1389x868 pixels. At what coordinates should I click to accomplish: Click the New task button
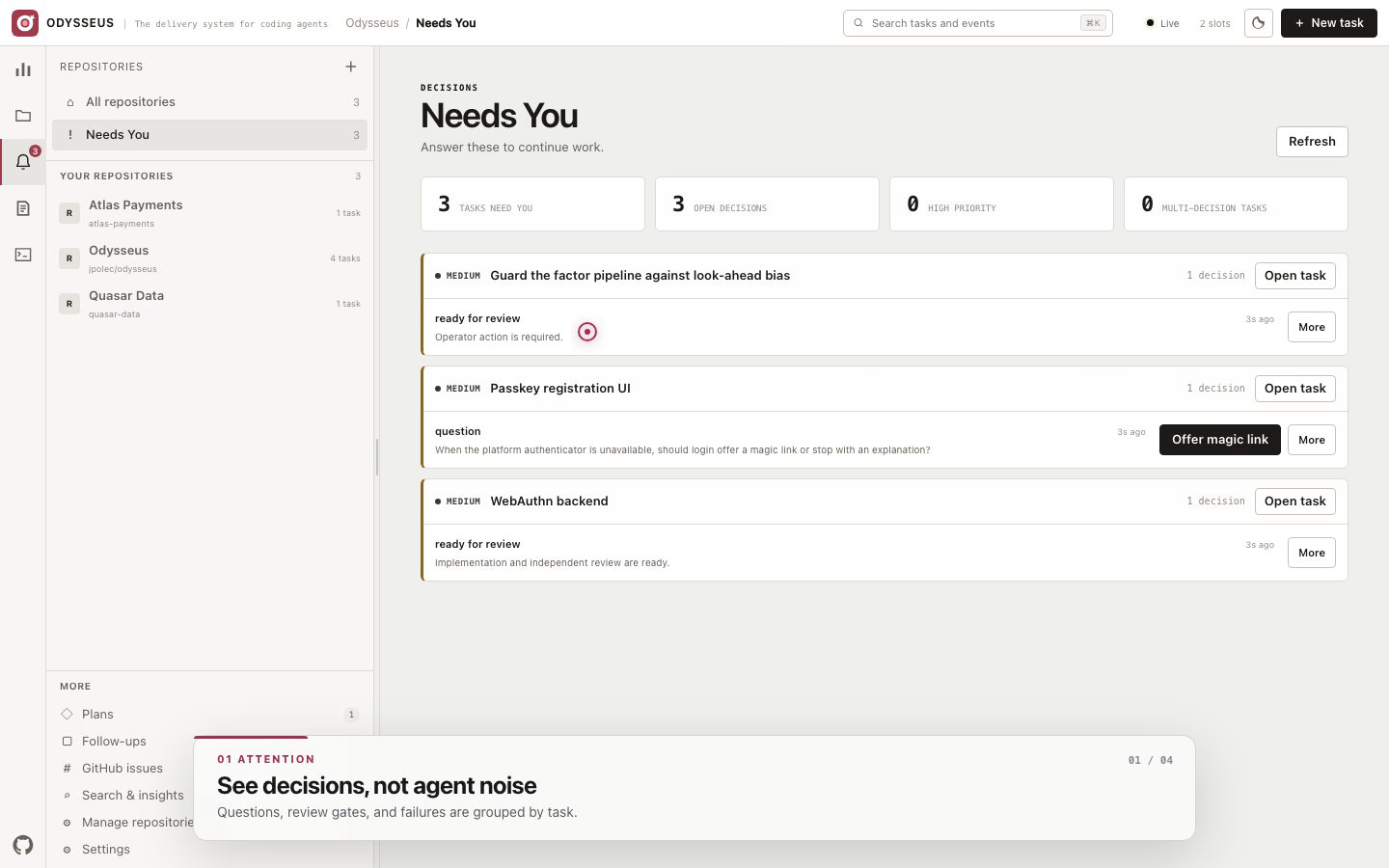tap(1328, 23)
